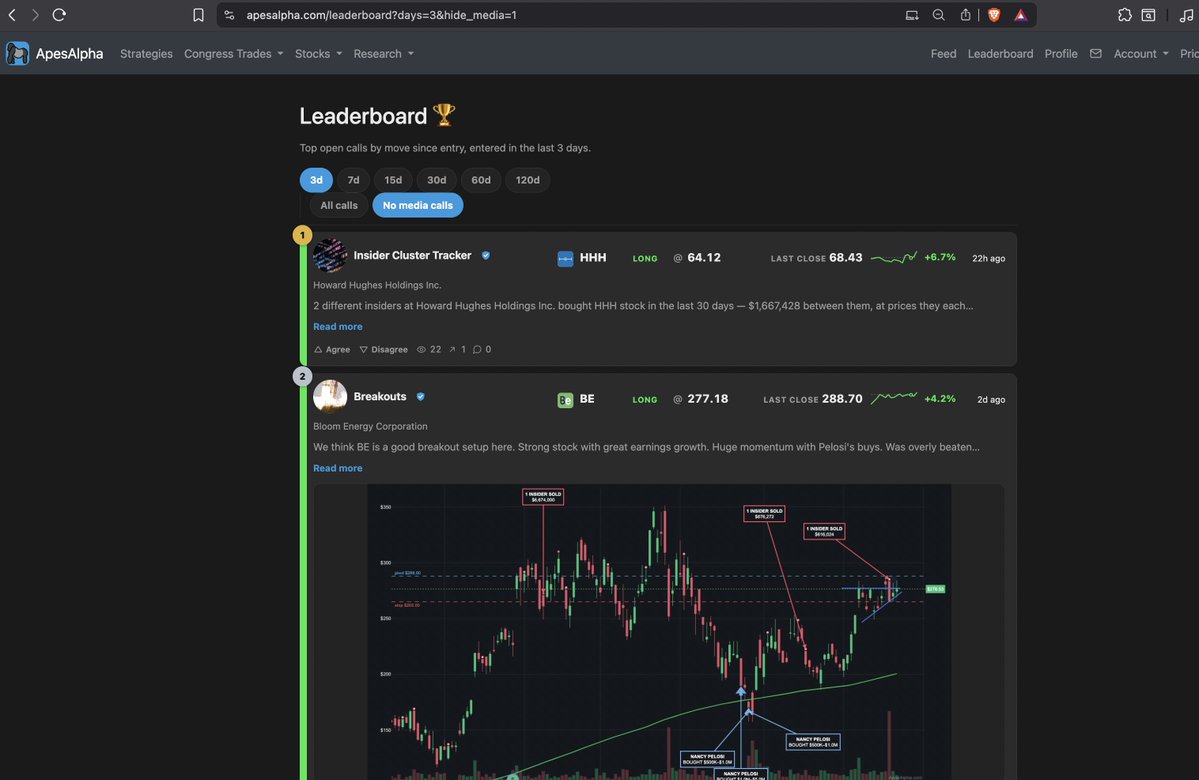The height and width of the screenshot is (780, 1199).
Task: Open browser extensions puzzle icon
Action: pos(1124,15)
